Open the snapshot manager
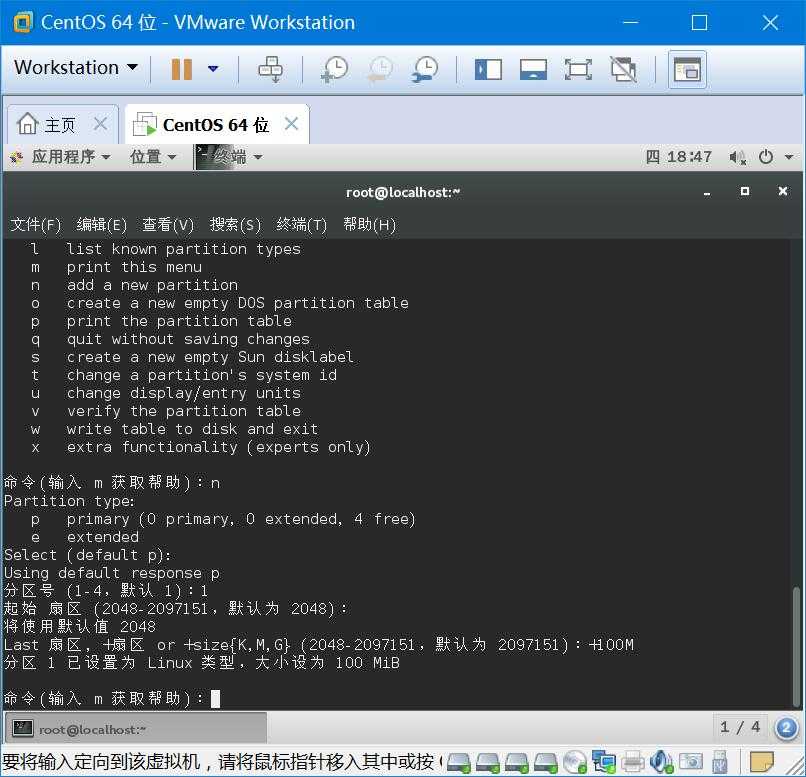The image size is (806, 777). pos(425,69)
